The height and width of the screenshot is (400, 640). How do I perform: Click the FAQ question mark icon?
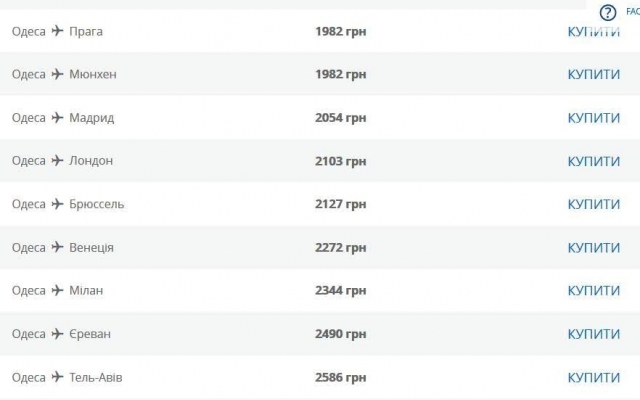click(608, 13)
